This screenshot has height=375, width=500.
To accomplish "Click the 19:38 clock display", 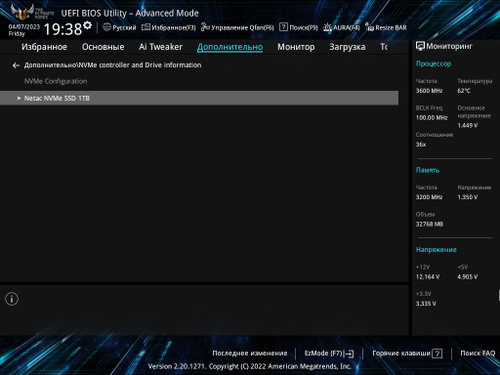I will click(63, 29).
